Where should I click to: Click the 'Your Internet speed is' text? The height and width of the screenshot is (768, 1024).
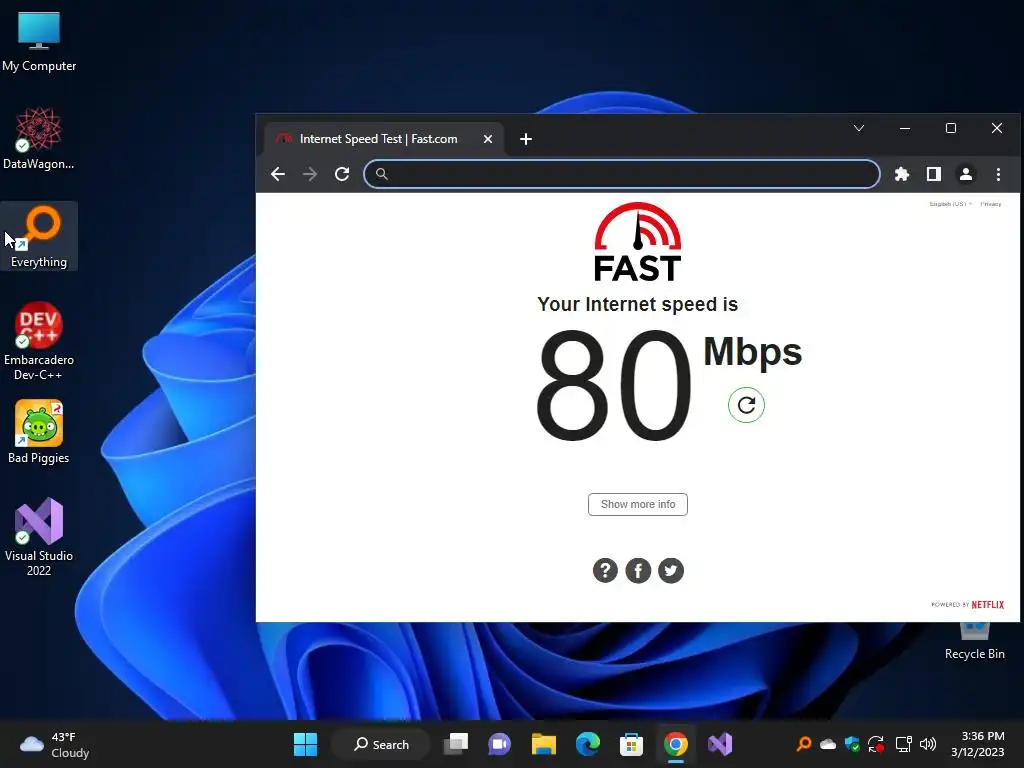[637, 304]
